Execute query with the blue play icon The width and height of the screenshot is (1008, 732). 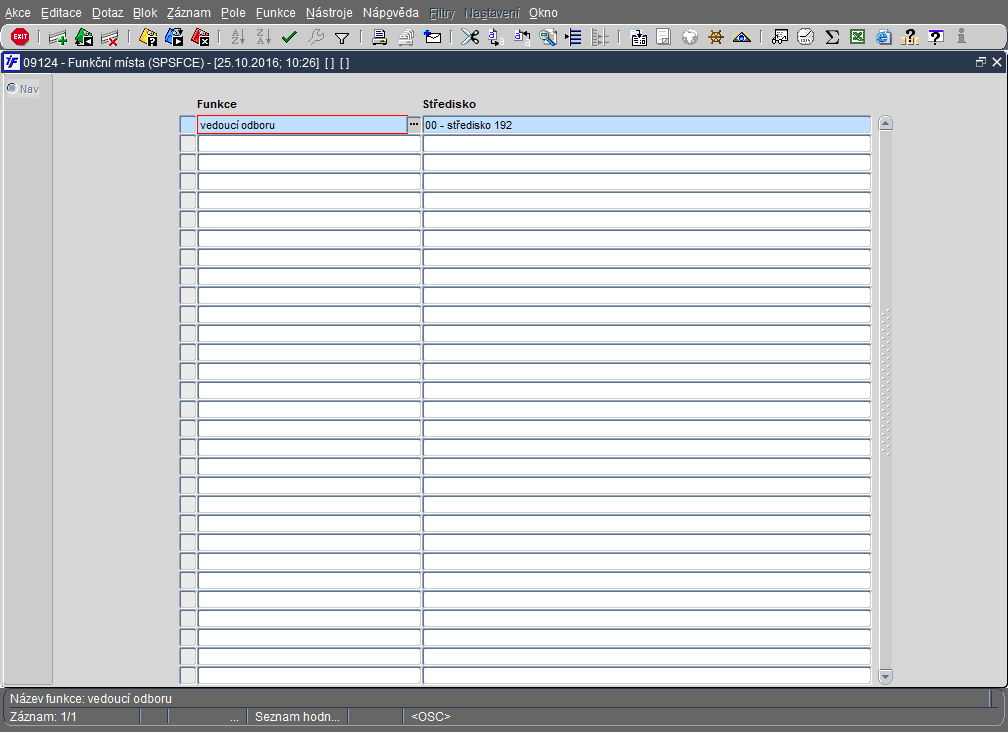174,37
